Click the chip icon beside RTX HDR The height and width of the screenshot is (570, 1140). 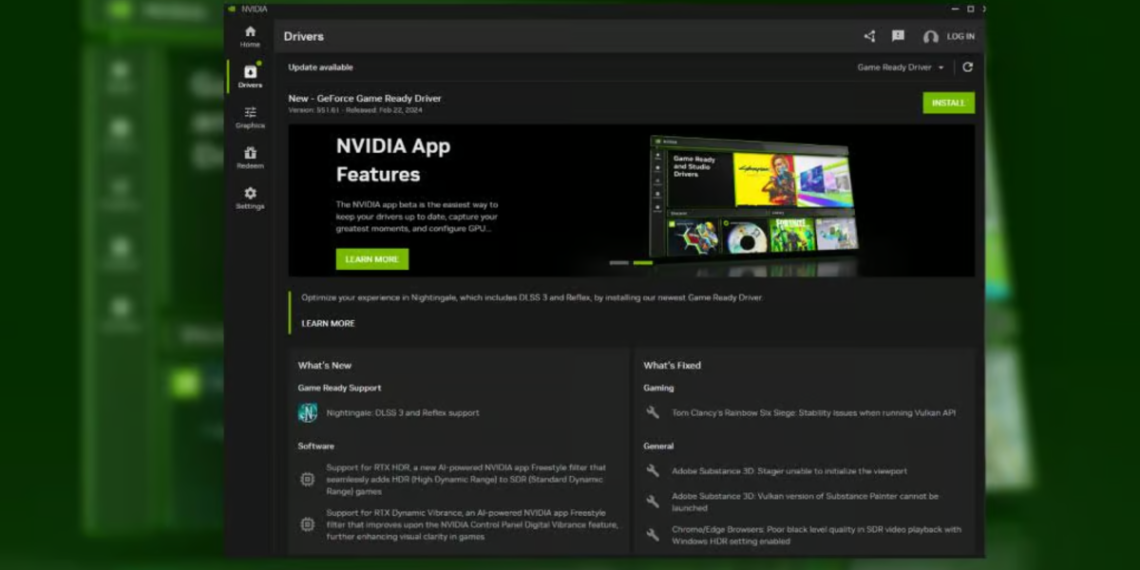coord(308,479)
